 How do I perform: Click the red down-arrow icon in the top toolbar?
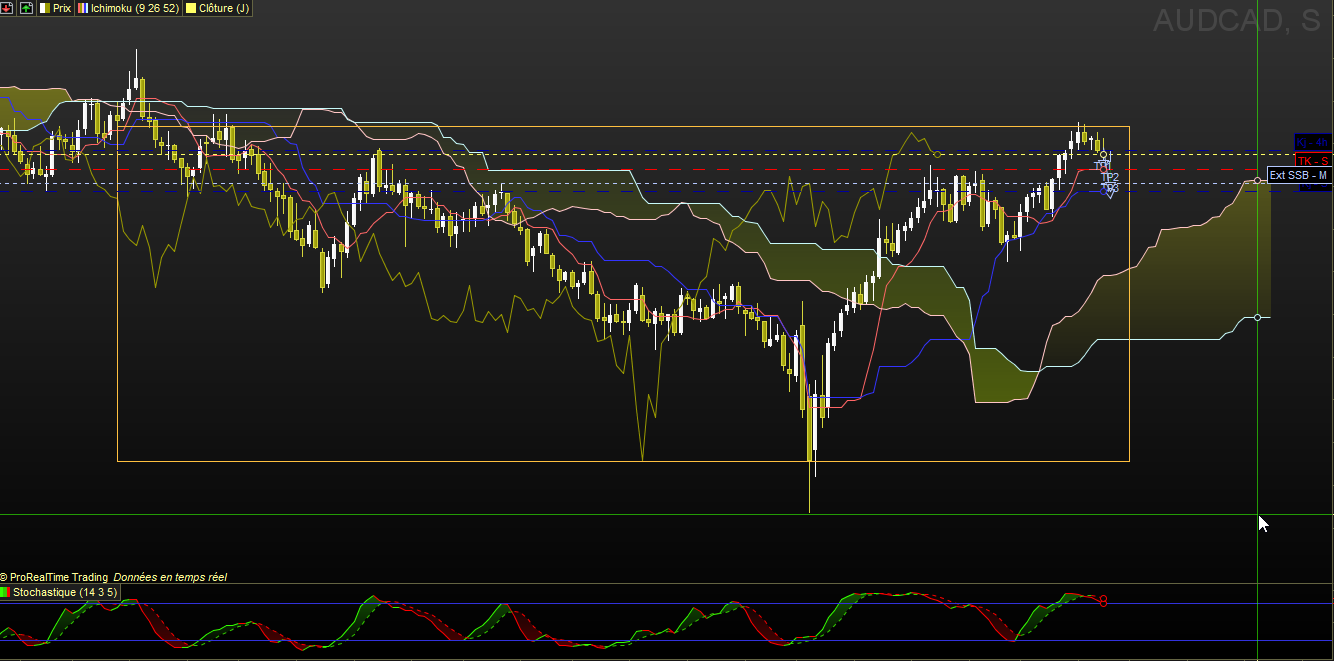click(7, 8)
